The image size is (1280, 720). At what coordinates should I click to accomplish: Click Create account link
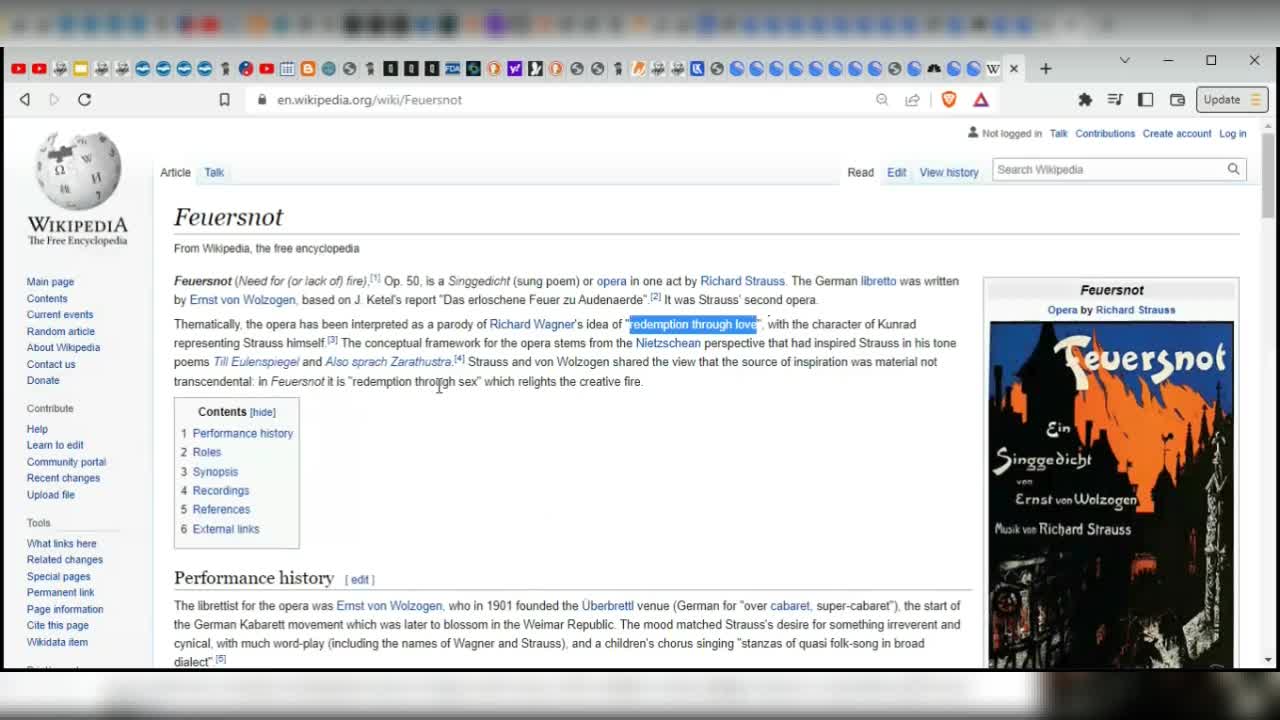click(x=1177, y=134)
